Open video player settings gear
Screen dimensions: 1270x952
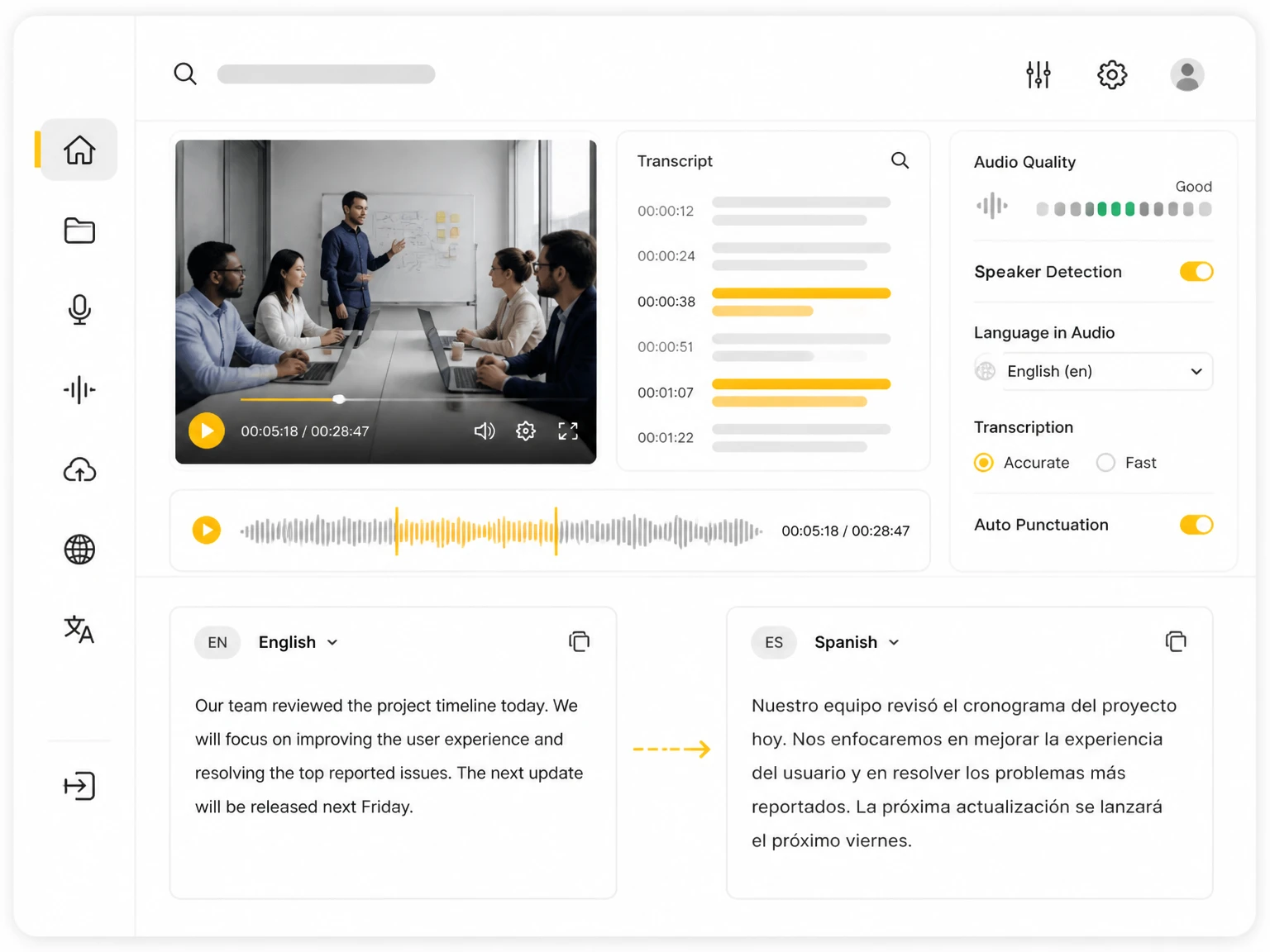pos(526,431)
